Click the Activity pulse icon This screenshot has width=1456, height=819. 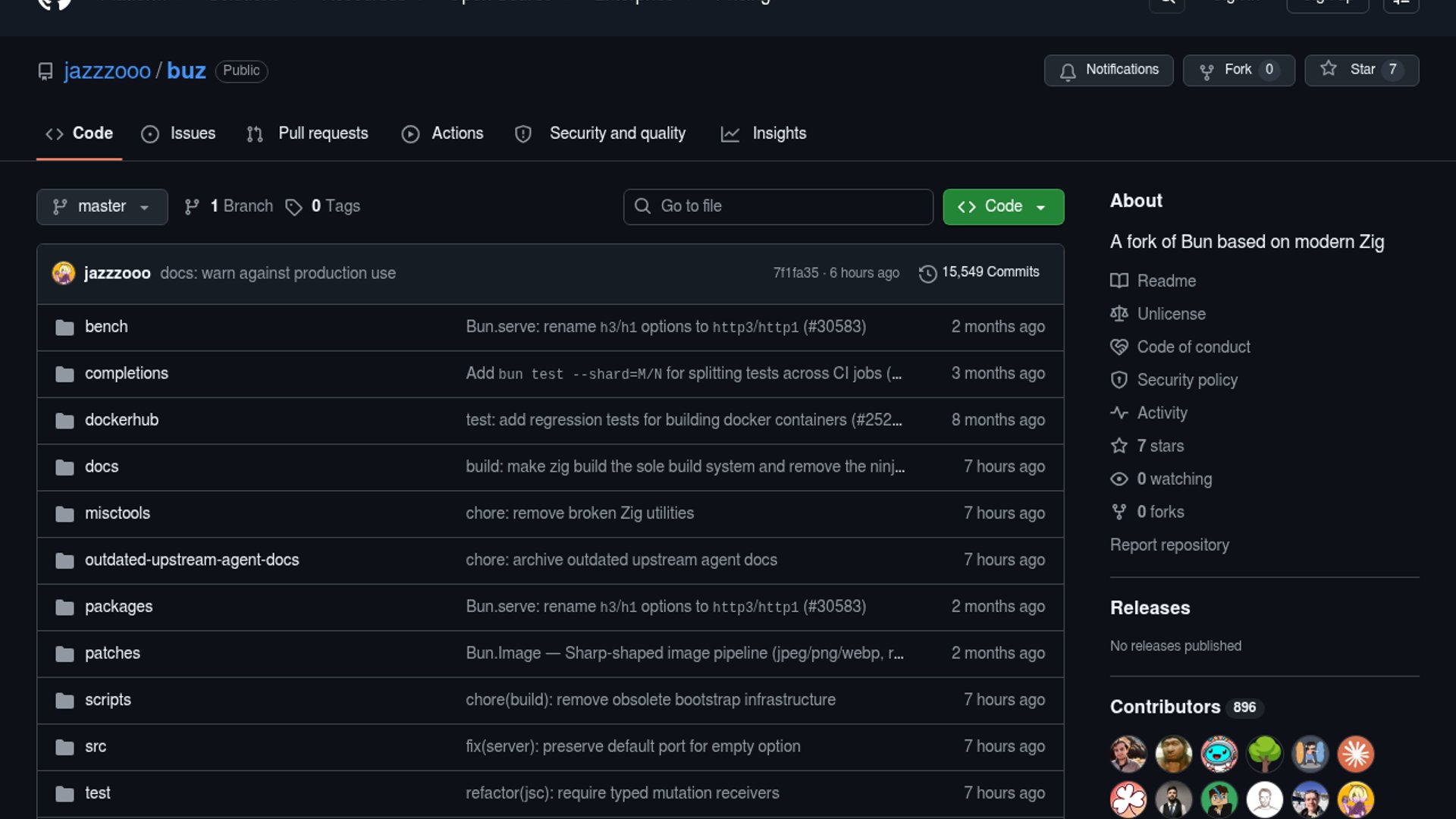(x=1119, y=413)
